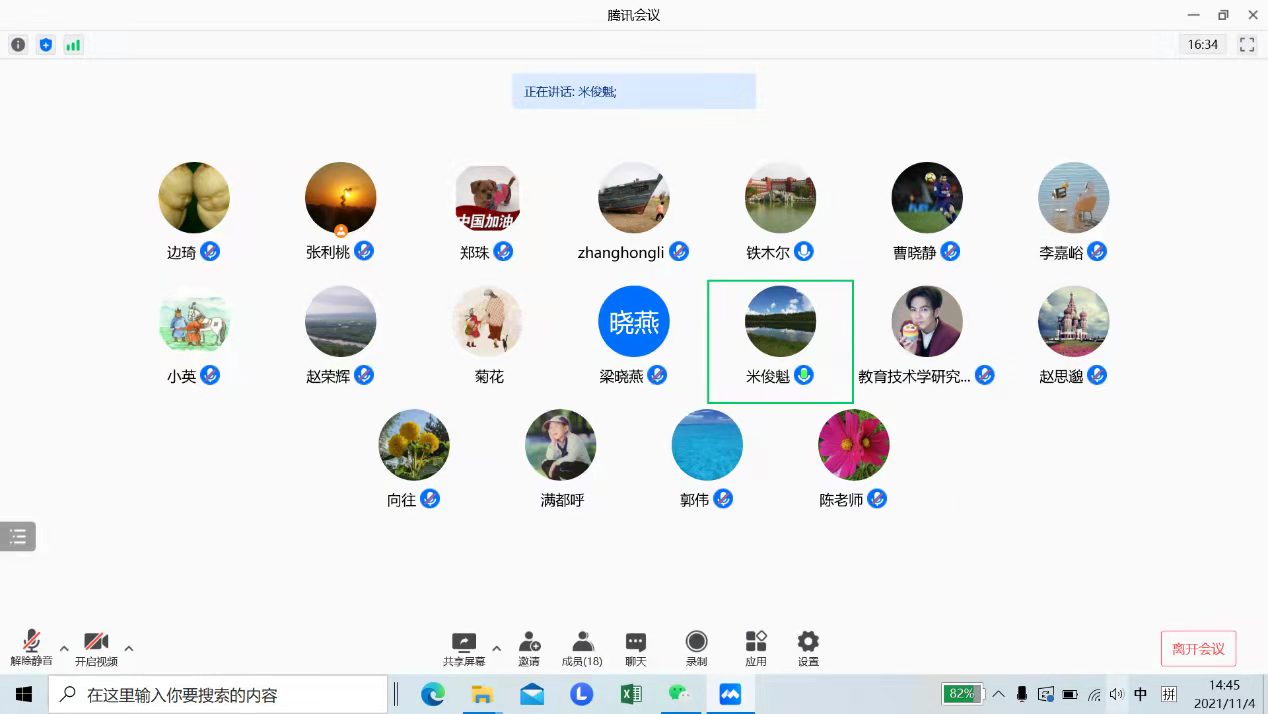This screenshot has height=714, width=1268.
Task: Click the blue security shield icon
Action: pyautogui.click(x=45, y=45)
